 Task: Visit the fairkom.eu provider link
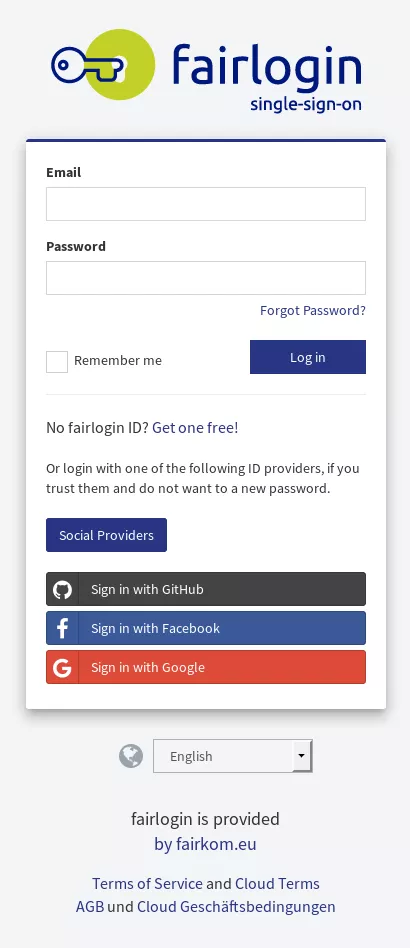(205, 844)
